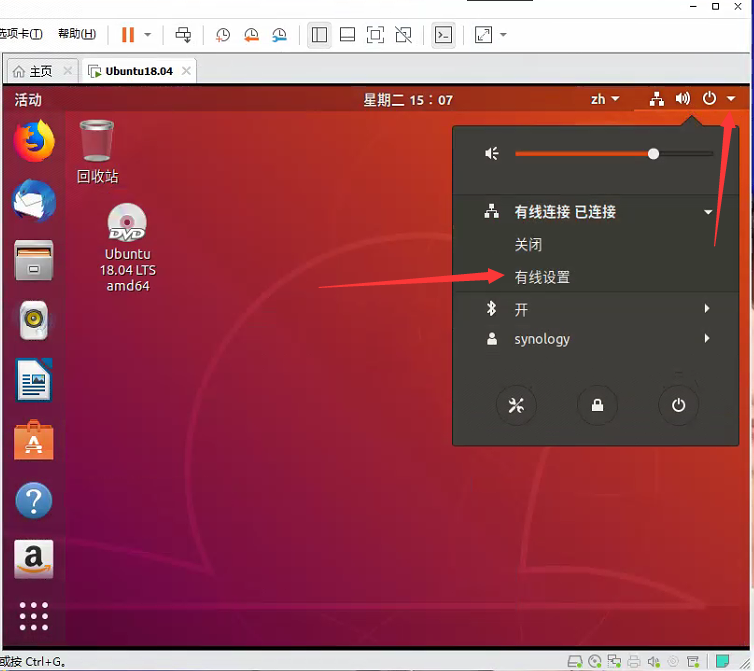Expand the Bluetooth 开 submenu
Viewport: 754px width, 671px height.
tap(596, 308)
